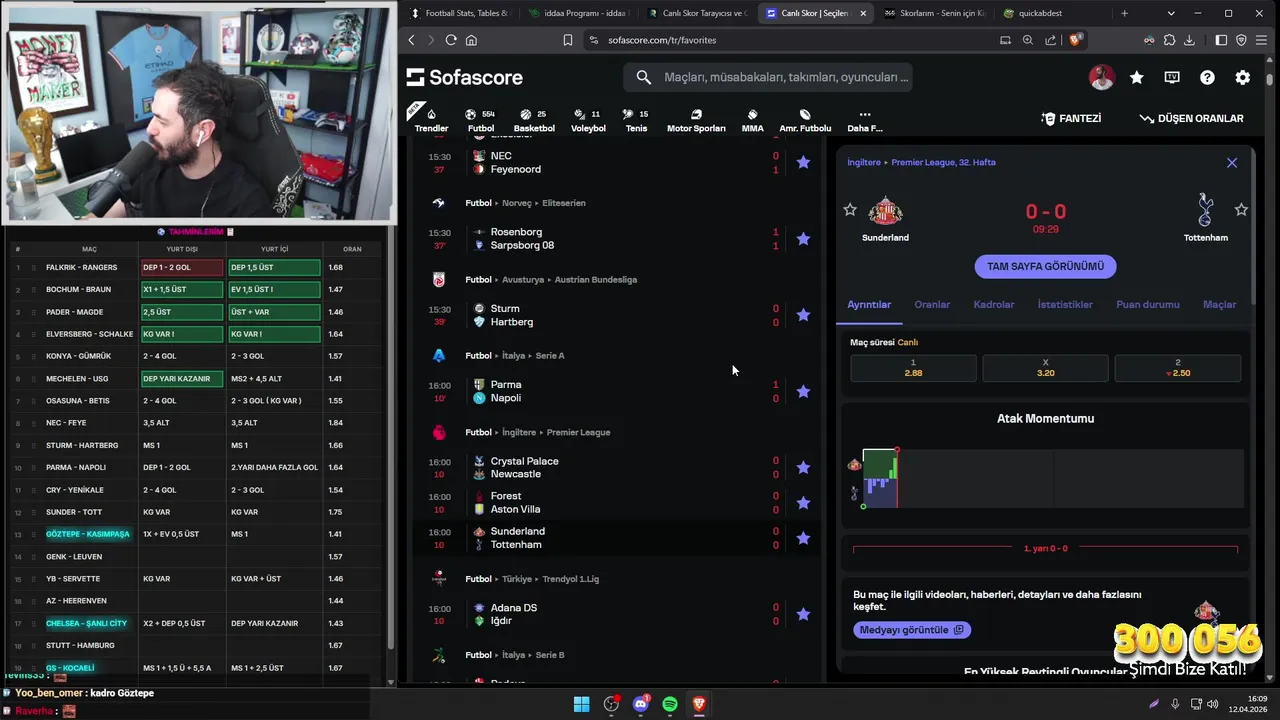Open browser downloads icon
The height and width of the screenshot is (720, 1280).
click(x=1189, y=40)
